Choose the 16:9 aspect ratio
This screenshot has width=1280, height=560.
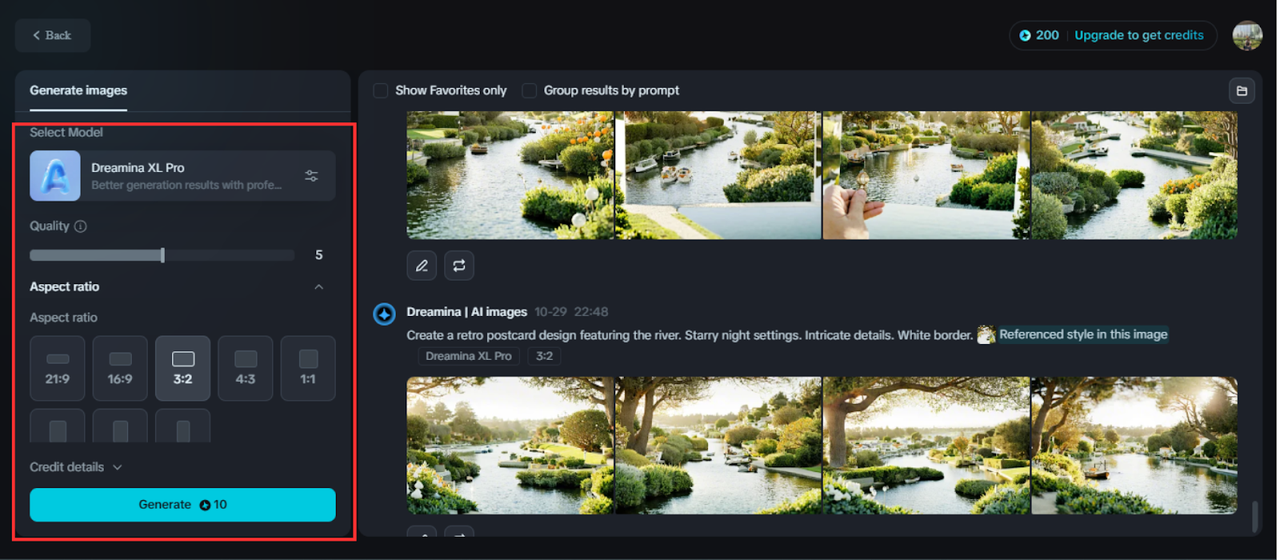(120, 368)
